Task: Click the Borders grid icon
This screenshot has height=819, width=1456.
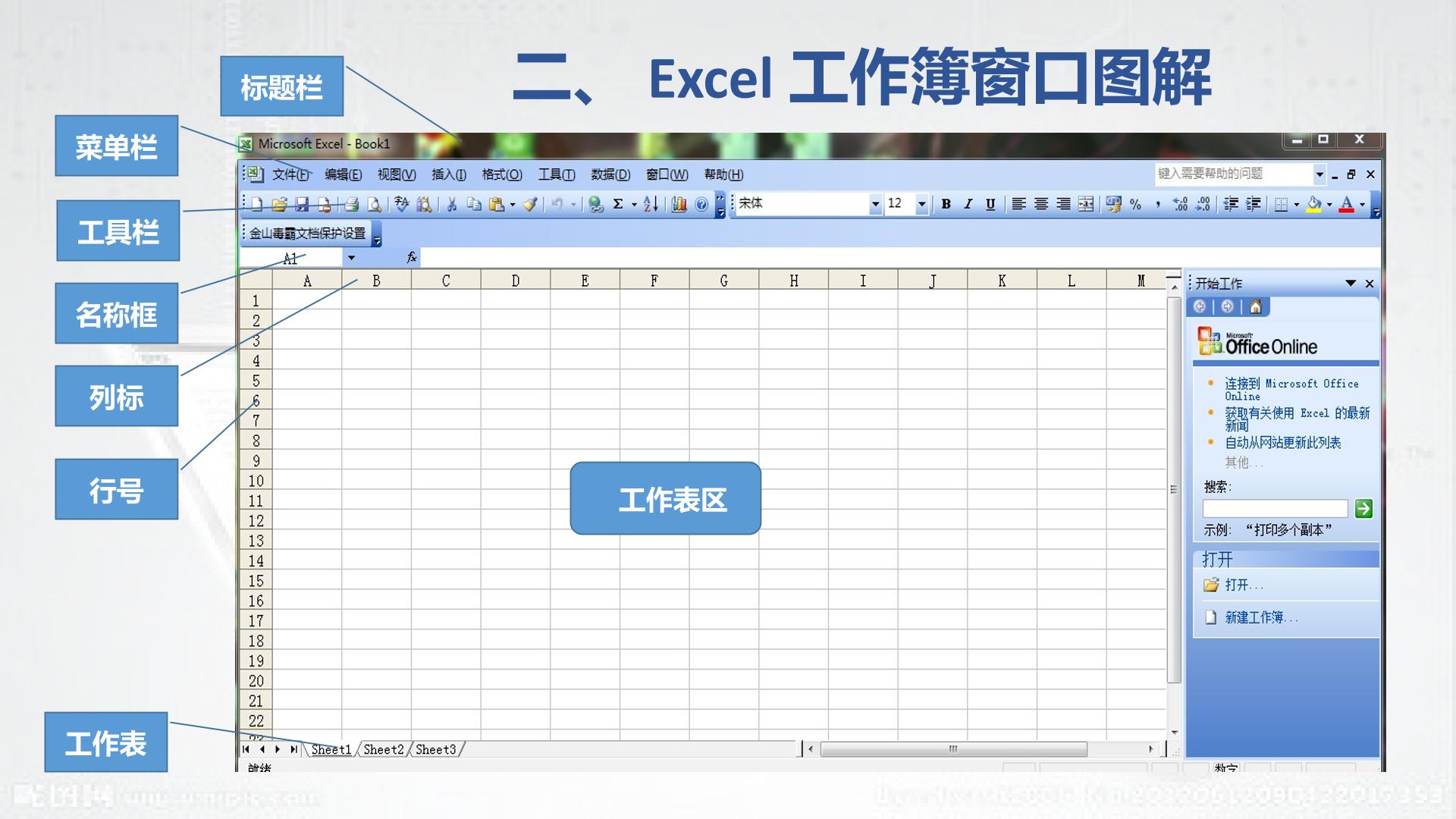Action: (1281, 204)
